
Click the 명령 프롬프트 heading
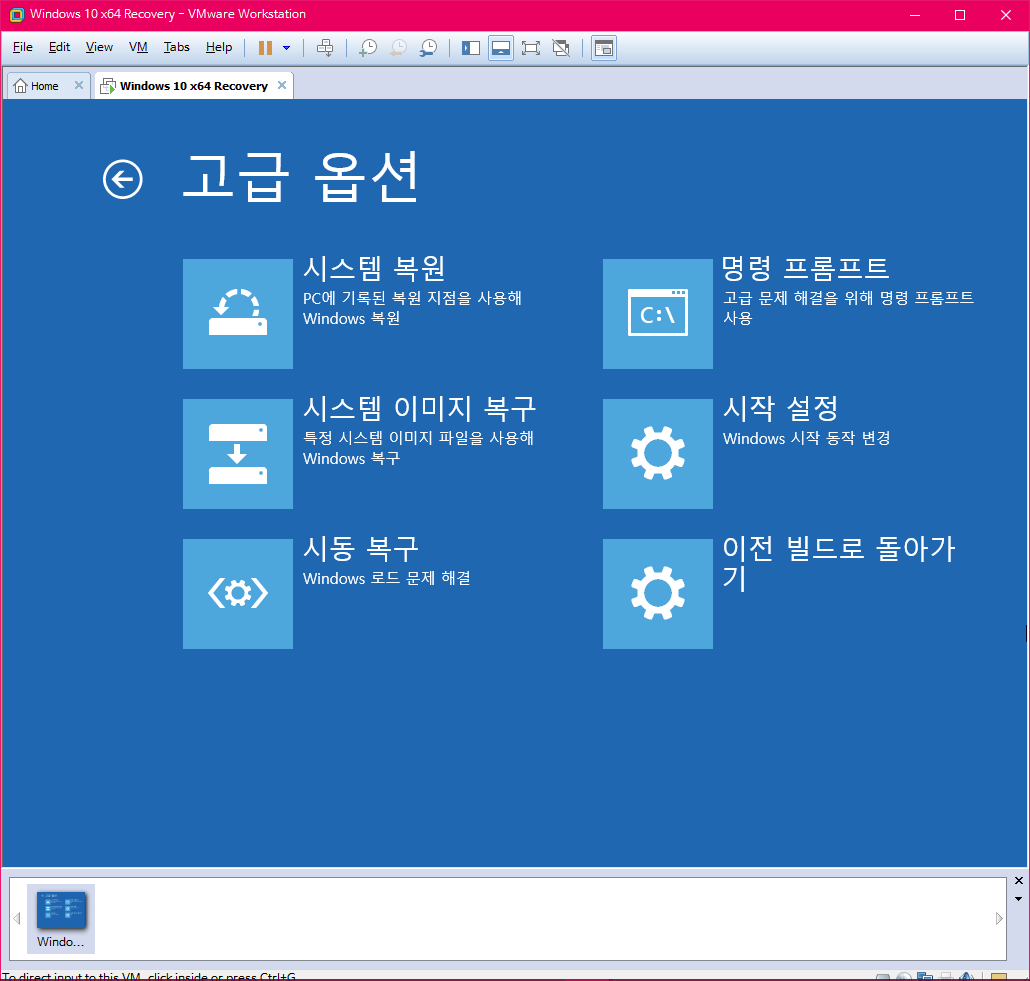(x=805, y=267)
